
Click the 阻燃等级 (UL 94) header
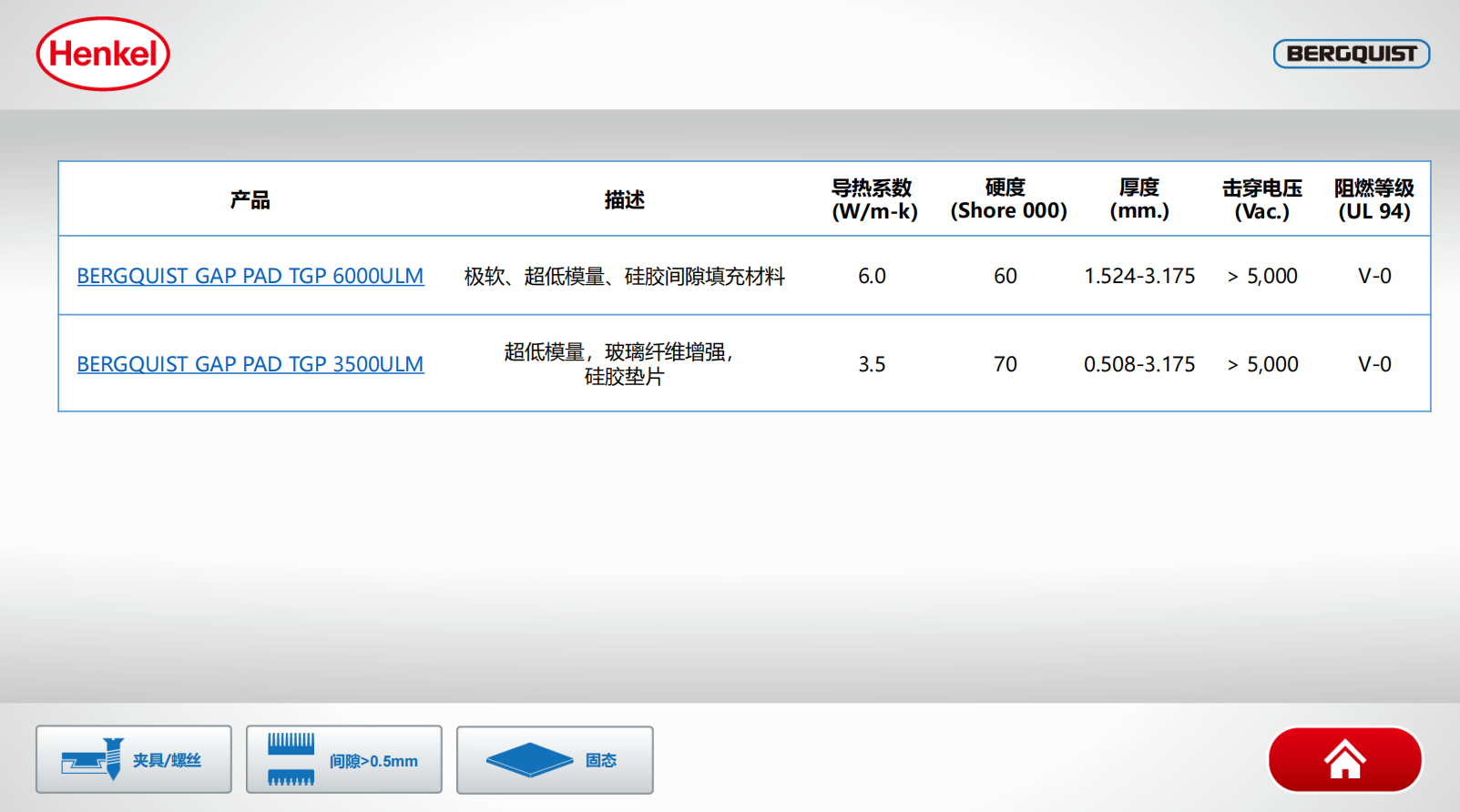coord(1373,199)
